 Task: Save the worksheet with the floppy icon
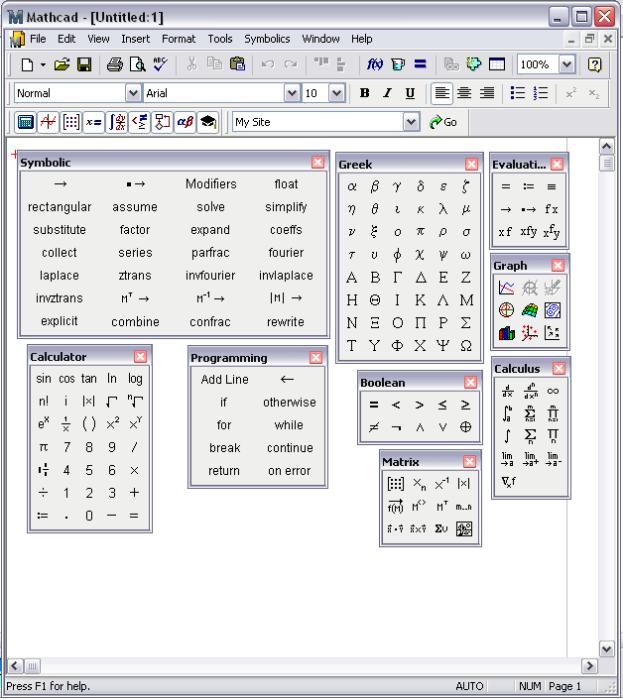(x=84, y=65)
